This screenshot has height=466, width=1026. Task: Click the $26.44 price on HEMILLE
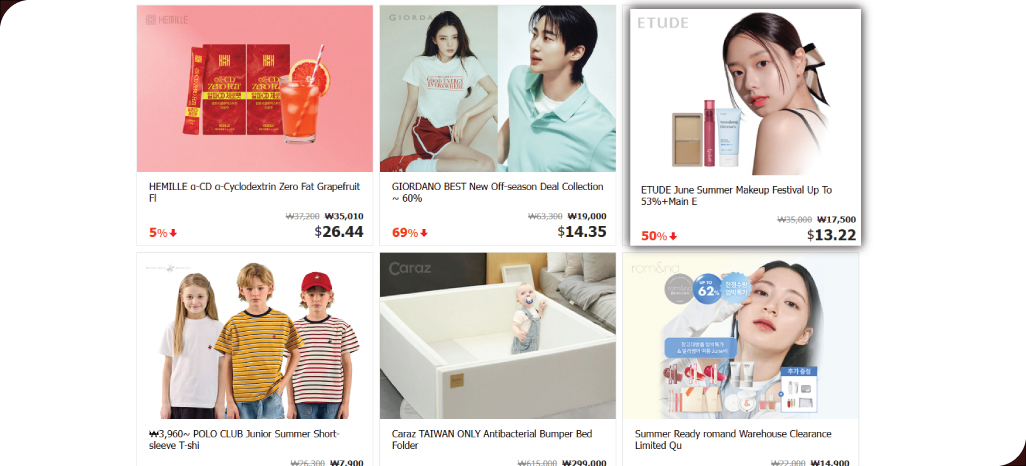click(x=339, y=232)
